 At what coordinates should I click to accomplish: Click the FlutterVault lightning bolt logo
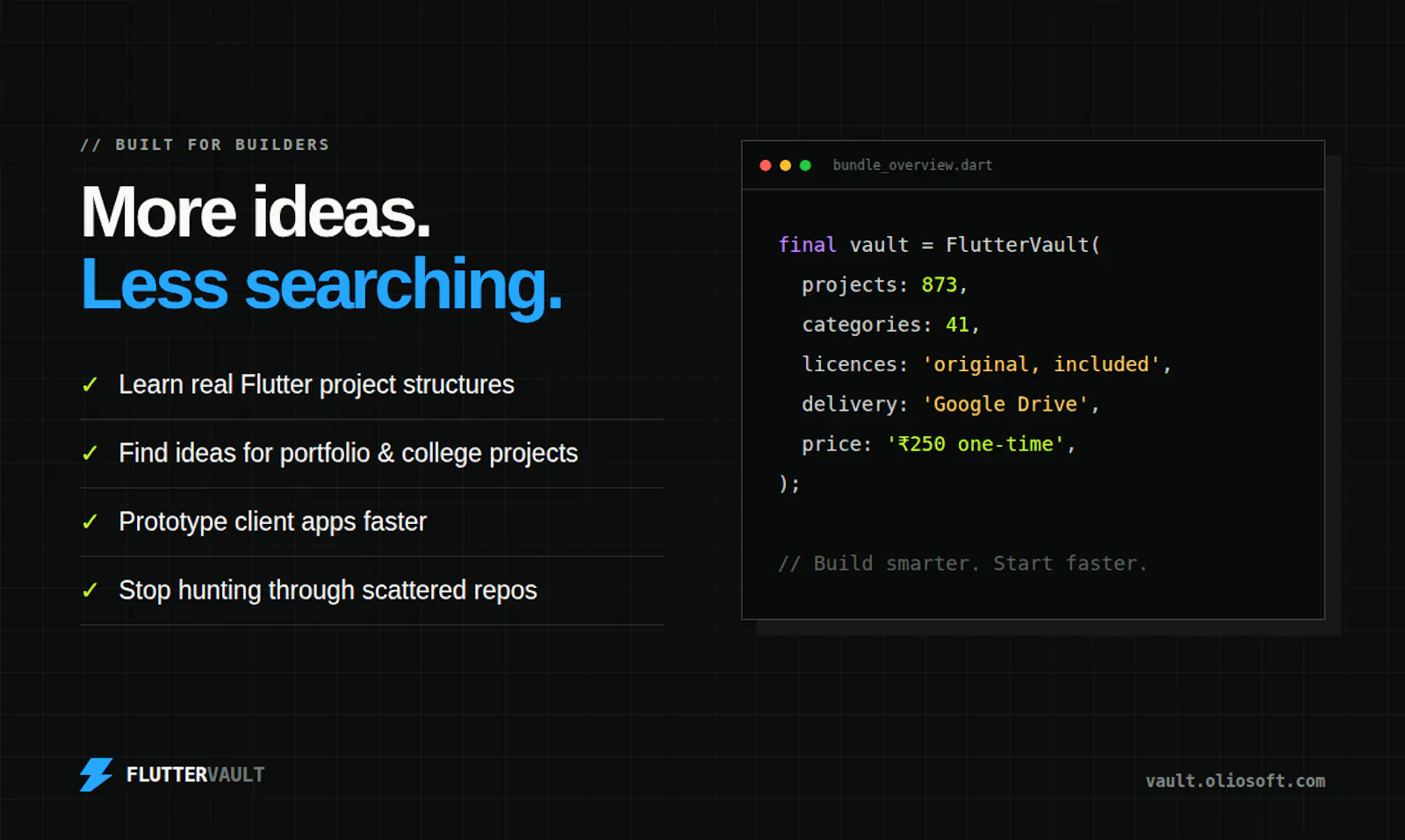click(97, 774)
